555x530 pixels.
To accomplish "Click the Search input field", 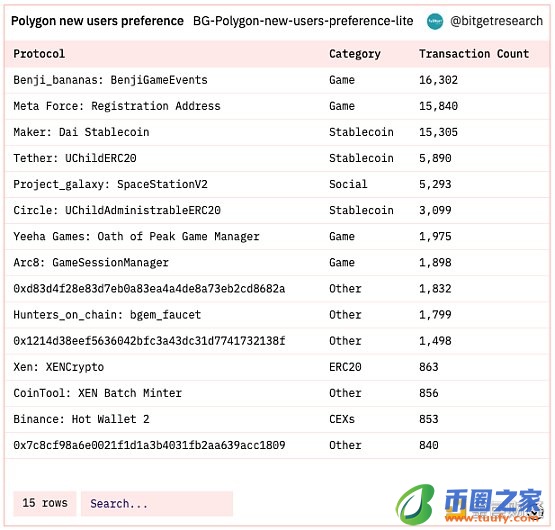I will (x=157, y=503).
